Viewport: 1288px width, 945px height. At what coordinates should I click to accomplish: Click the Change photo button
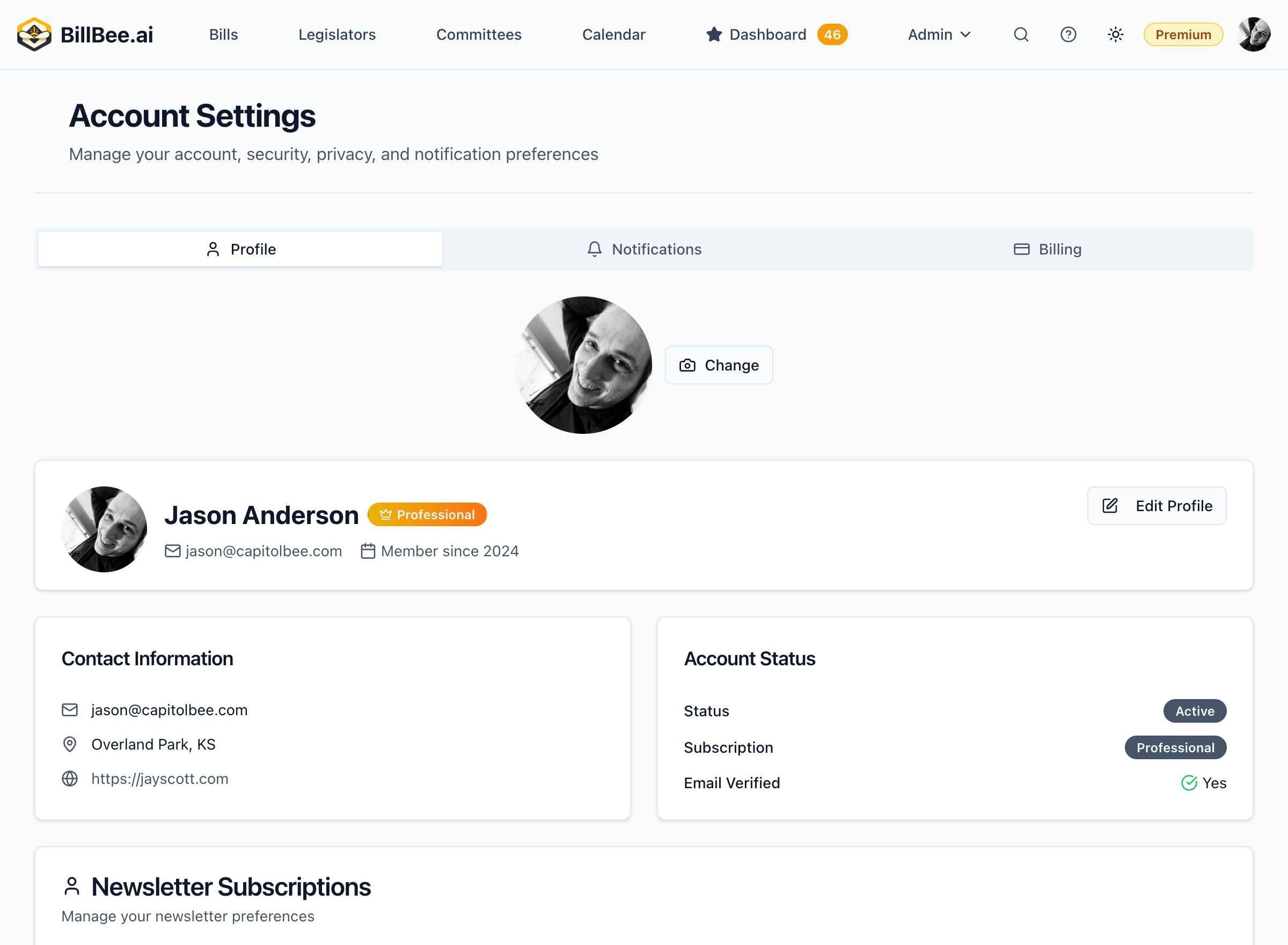719,365
